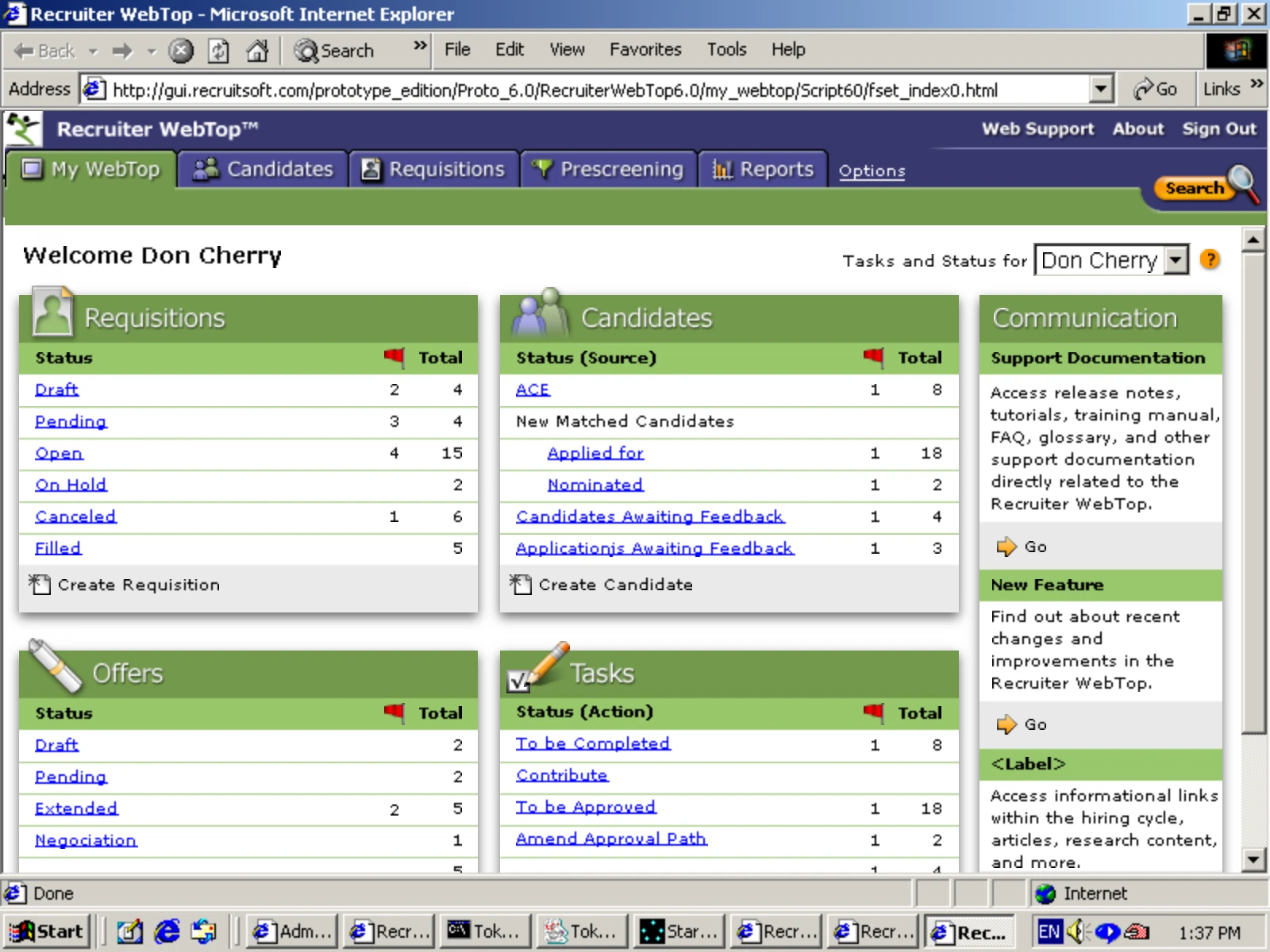Open the Tools menu

click(726, 49)
